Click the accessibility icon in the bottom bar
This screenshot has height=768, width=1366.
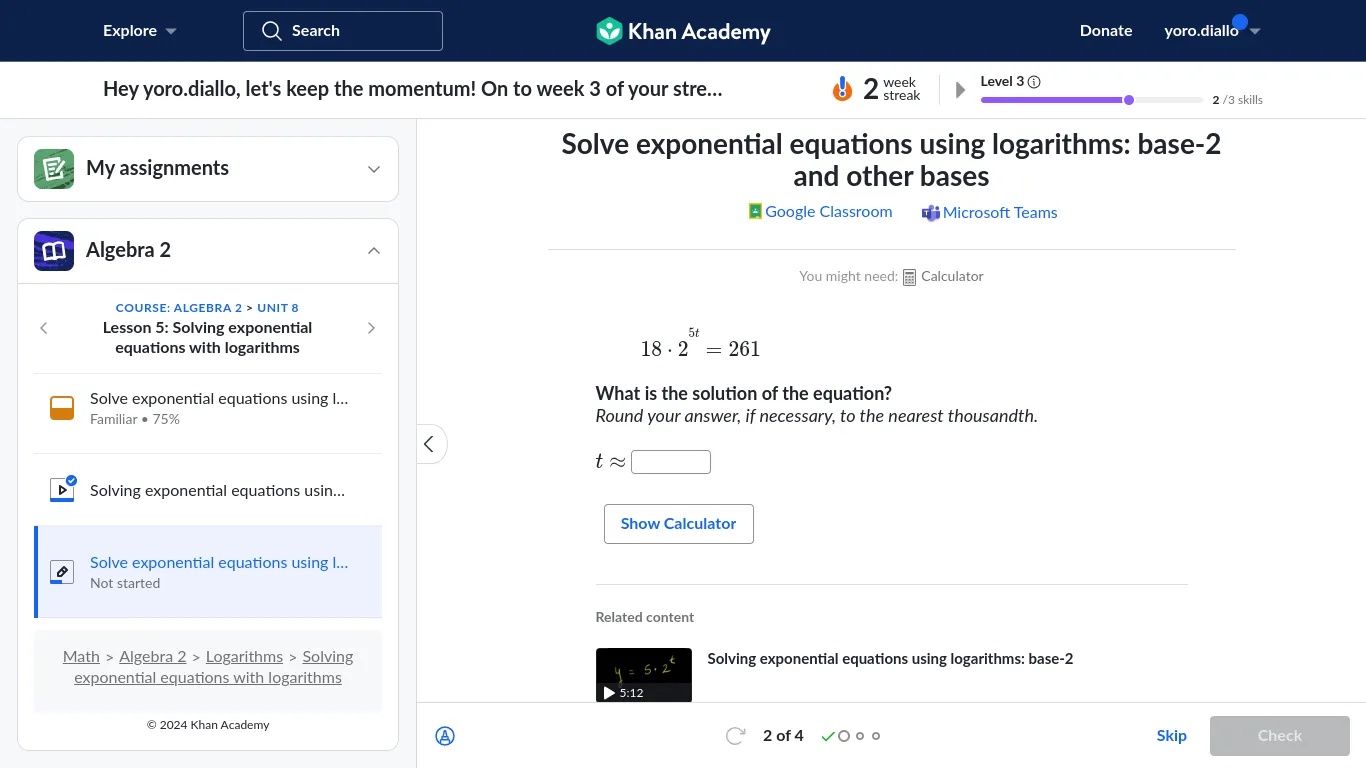click(445, 736)
